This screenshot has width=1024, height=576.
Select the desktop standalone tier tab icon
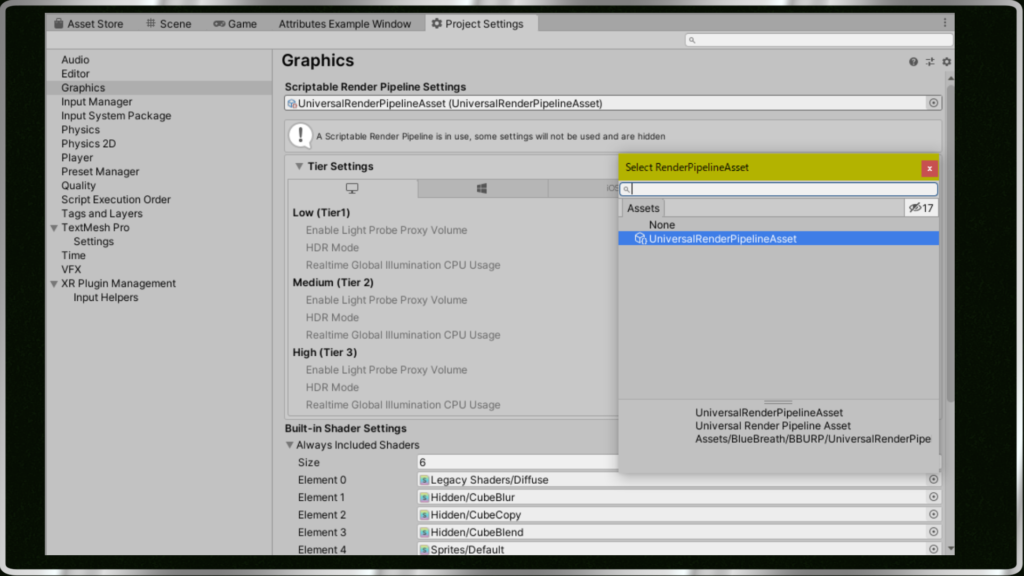[x=352, y=188]
